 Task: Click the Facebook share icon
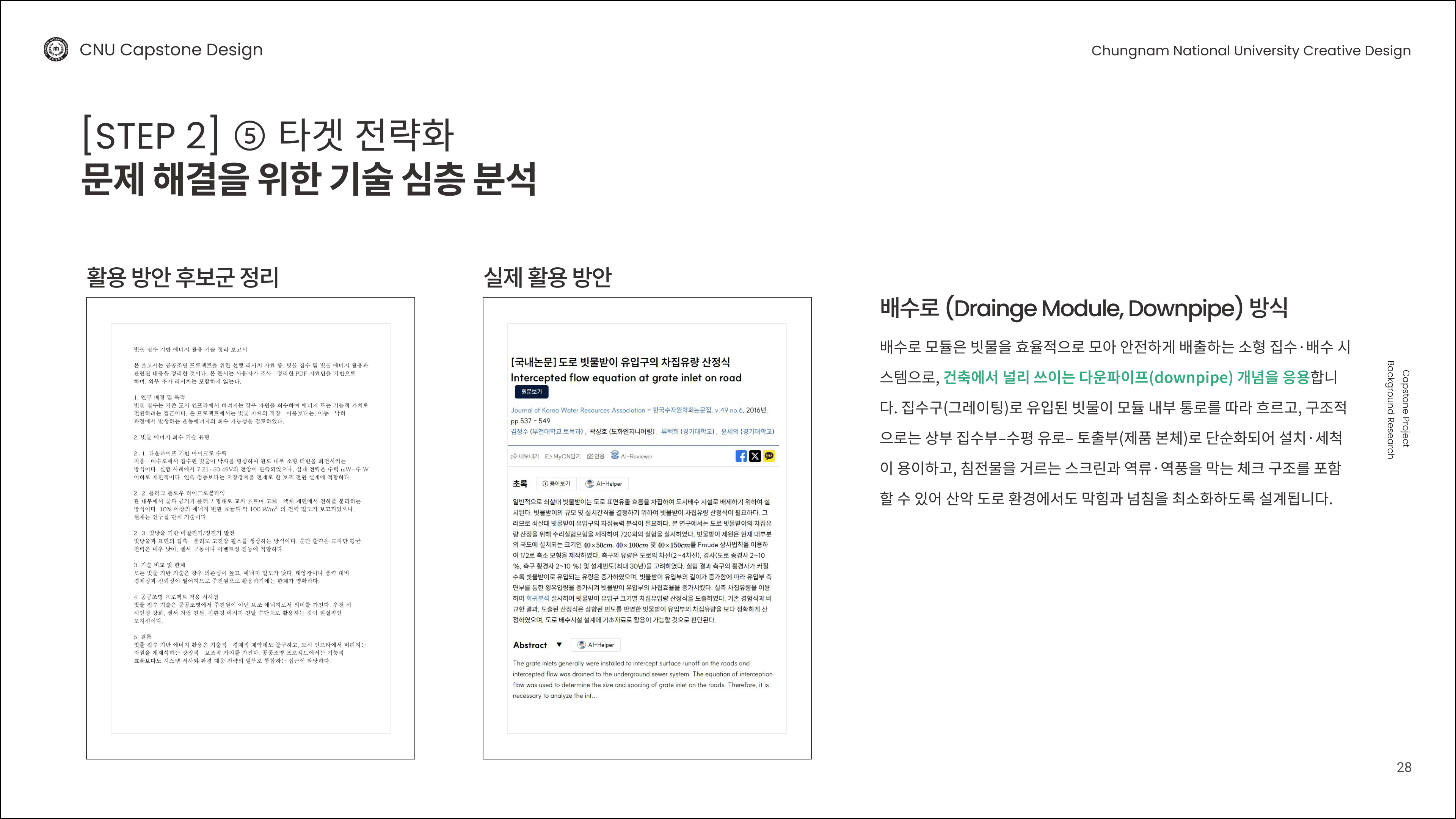(x=741, y=456)
